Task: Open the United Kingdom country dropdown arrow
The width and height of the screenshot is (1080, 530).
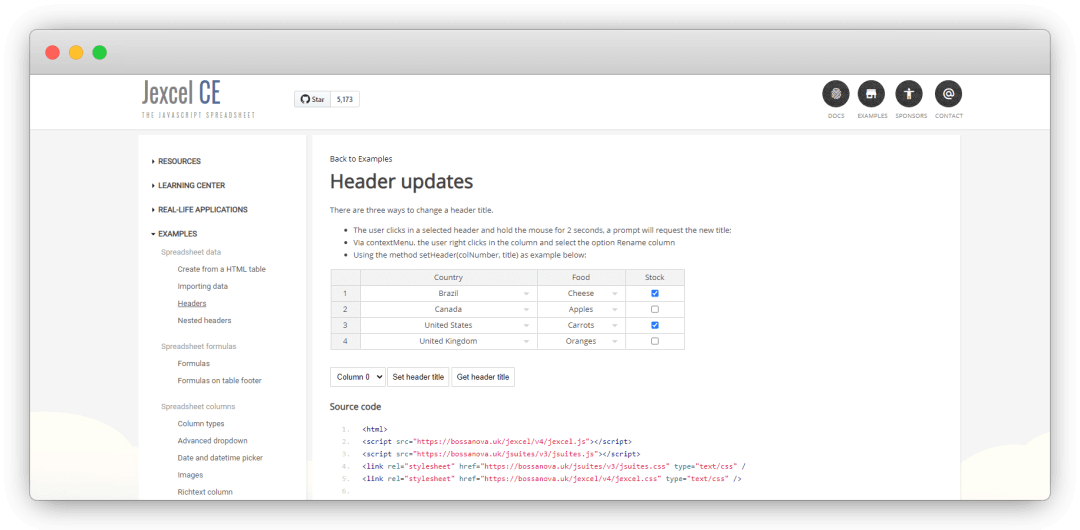Action: coord(526,342)
